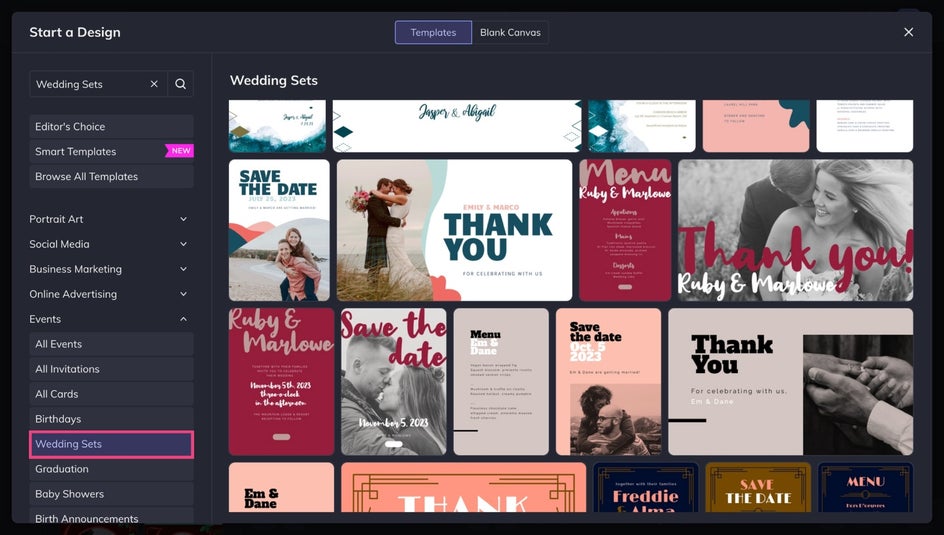
Task: Open the pink Save the date Oct. 5 template
Action: coord(609,382)
